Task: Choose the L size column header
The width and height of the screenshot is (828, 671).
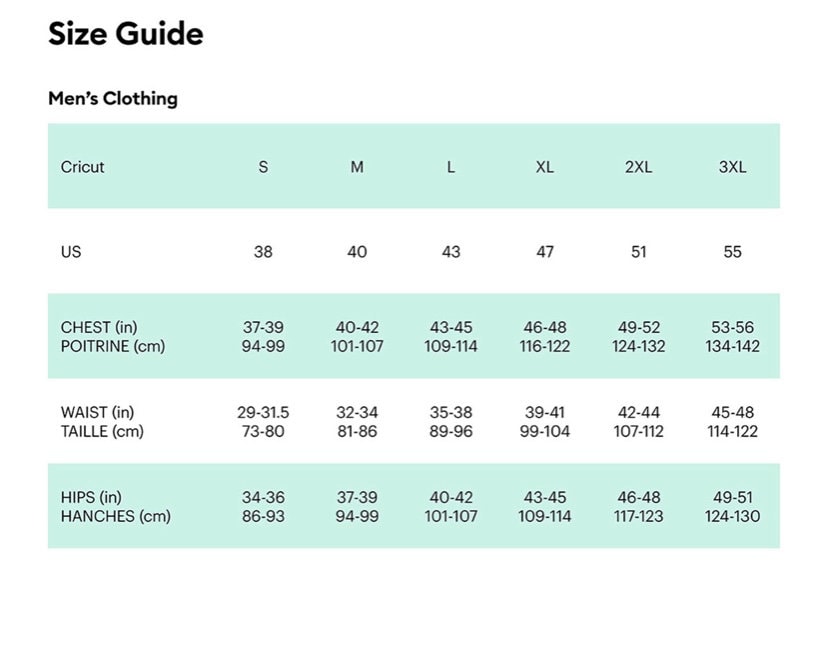Action: coord(450,167)
